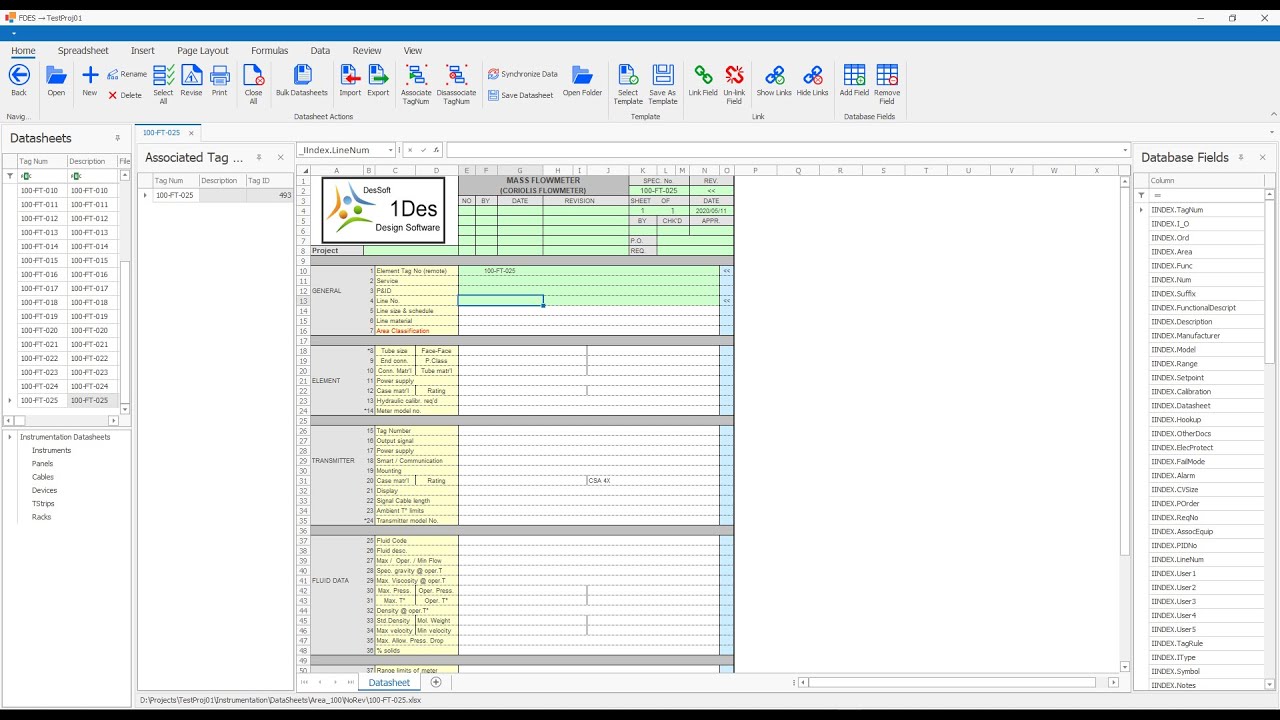The height and width of the screenshot is (720, 1280).
Task: Click Un-link Field
Action: 734,84
